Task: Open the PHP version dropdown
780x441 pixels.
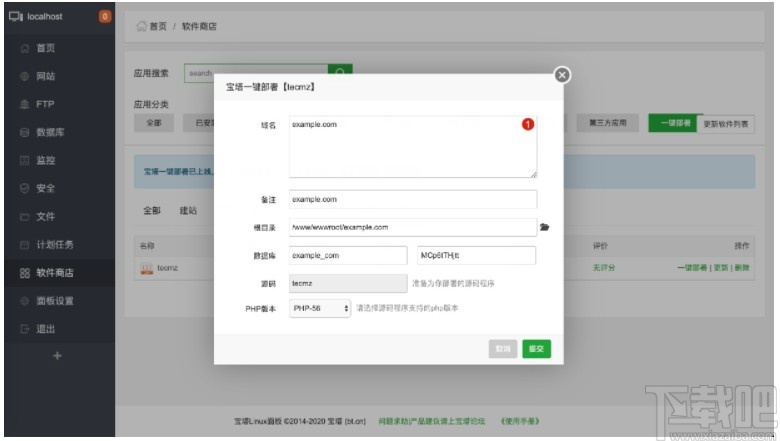Action: [x=320, y=308]
